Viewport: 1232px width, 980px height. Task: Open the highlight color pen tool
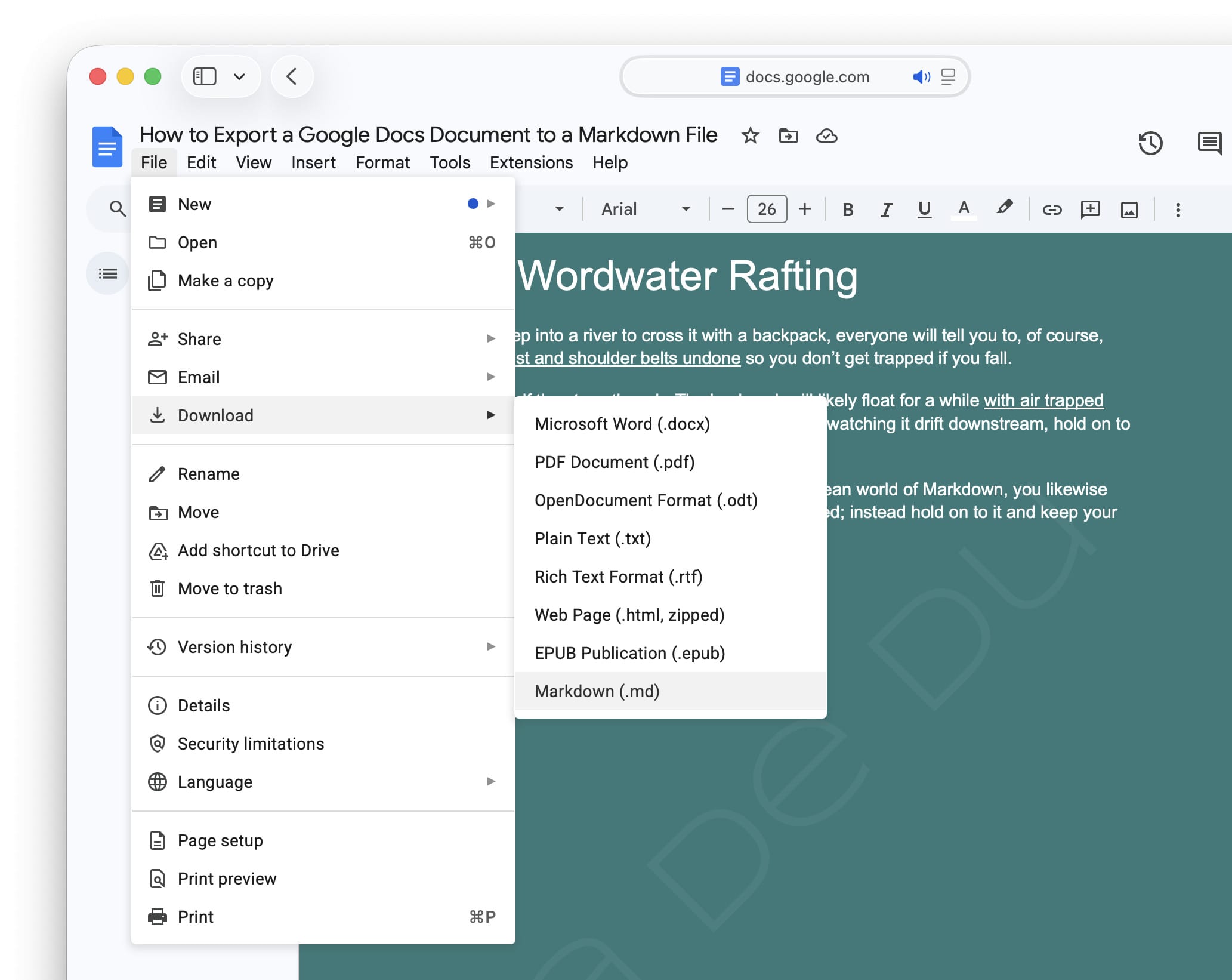(x=1004, y=208)
